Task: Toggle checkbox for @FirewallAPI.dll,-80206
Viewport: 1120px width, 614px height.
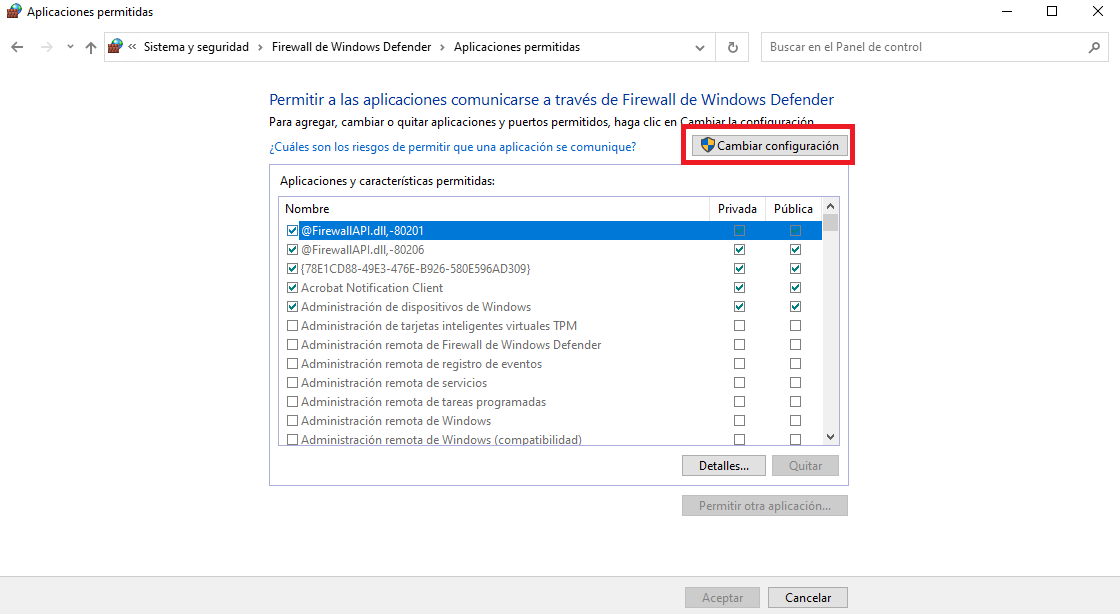Action: [x=292, y=250]
